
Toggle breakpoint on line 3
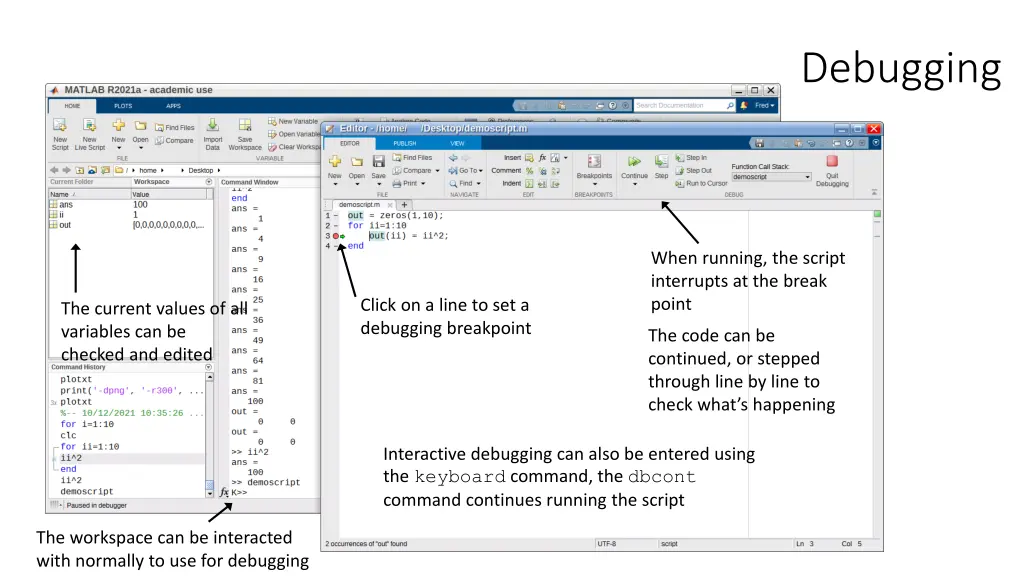(336, 236)
